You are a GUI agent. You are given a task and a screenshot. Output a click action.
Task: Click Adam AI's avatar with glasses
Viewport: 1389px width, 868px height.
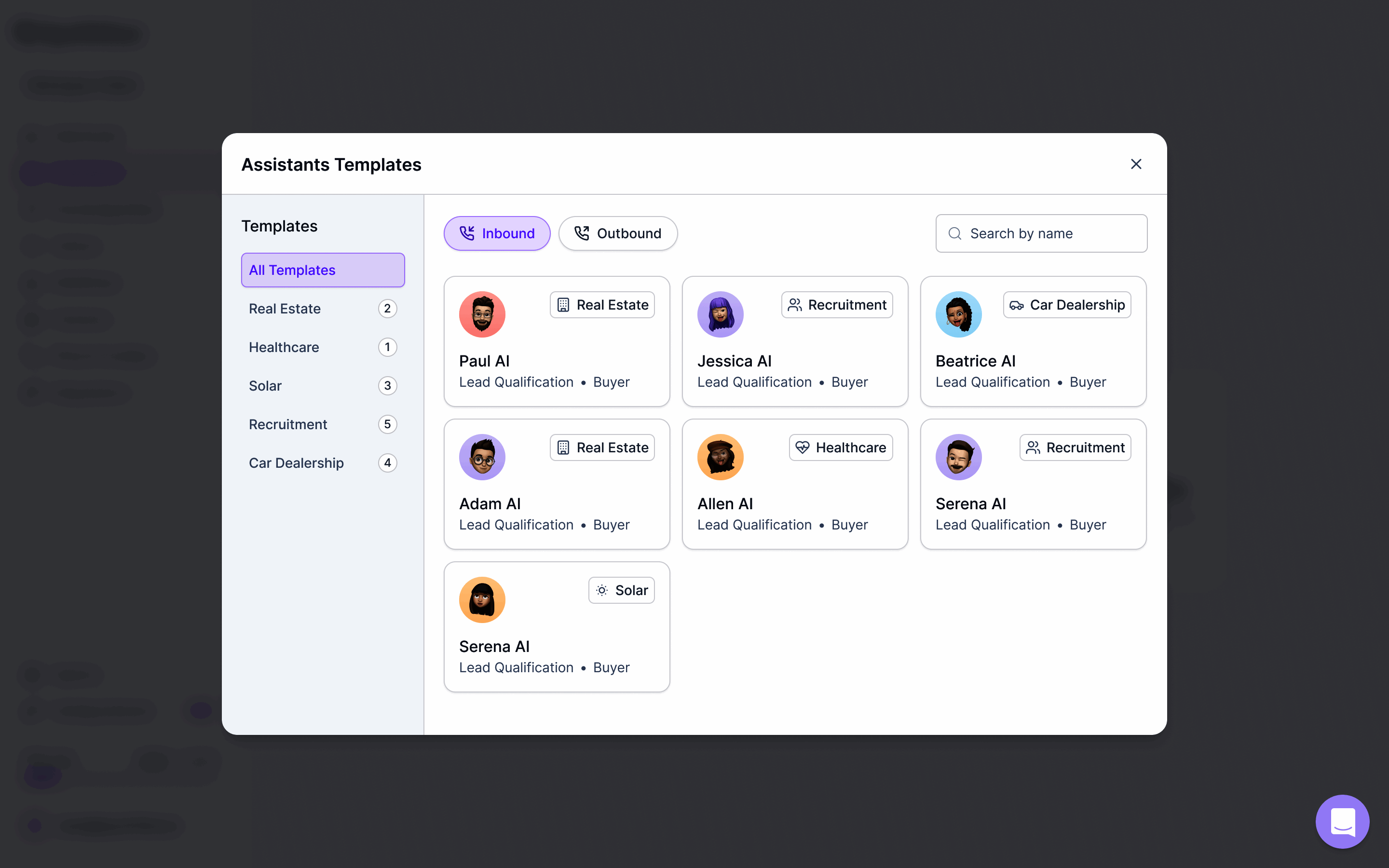(482, 457)
